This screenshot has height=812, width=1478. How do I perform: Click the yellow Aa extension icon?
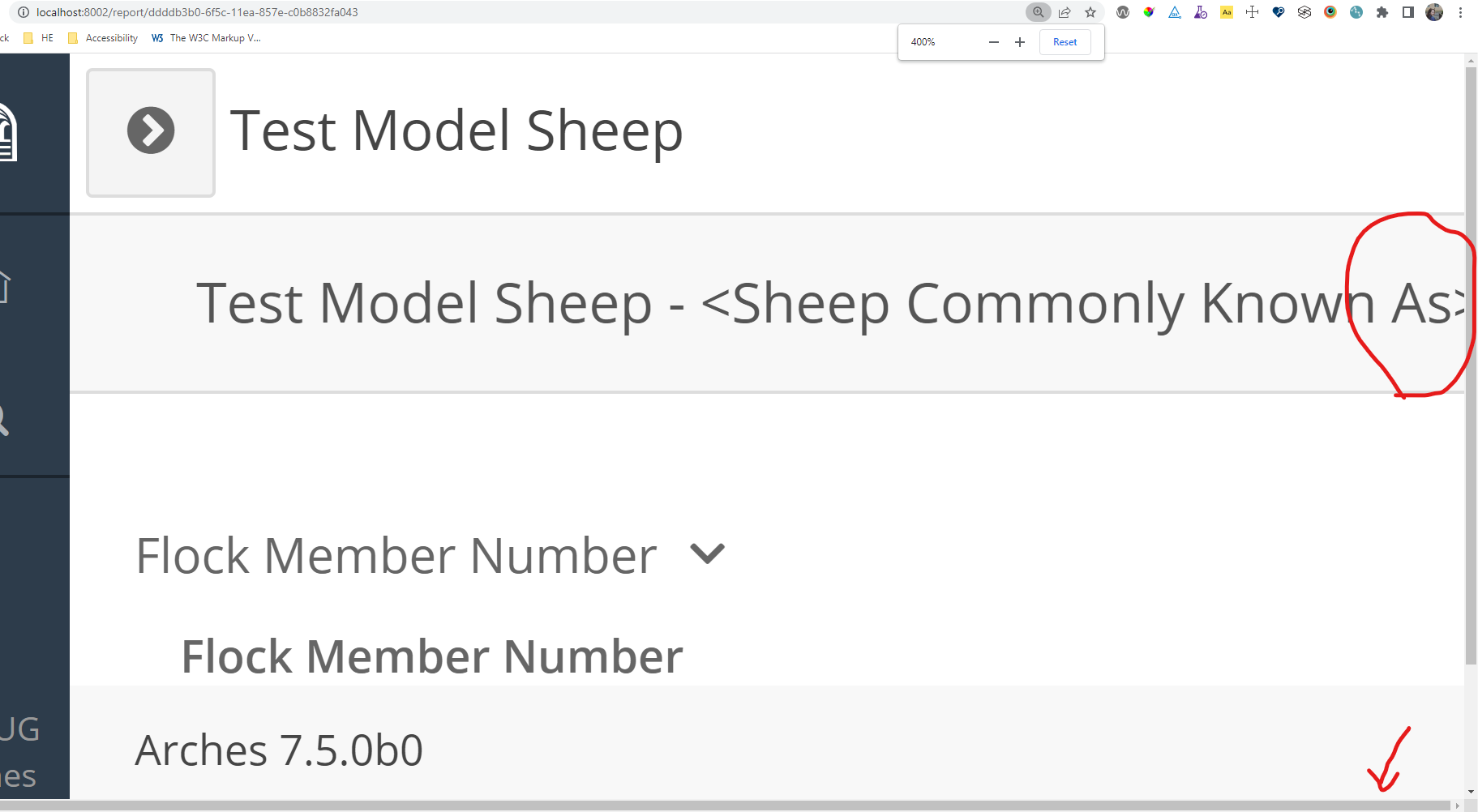(x=1227, y=12)
